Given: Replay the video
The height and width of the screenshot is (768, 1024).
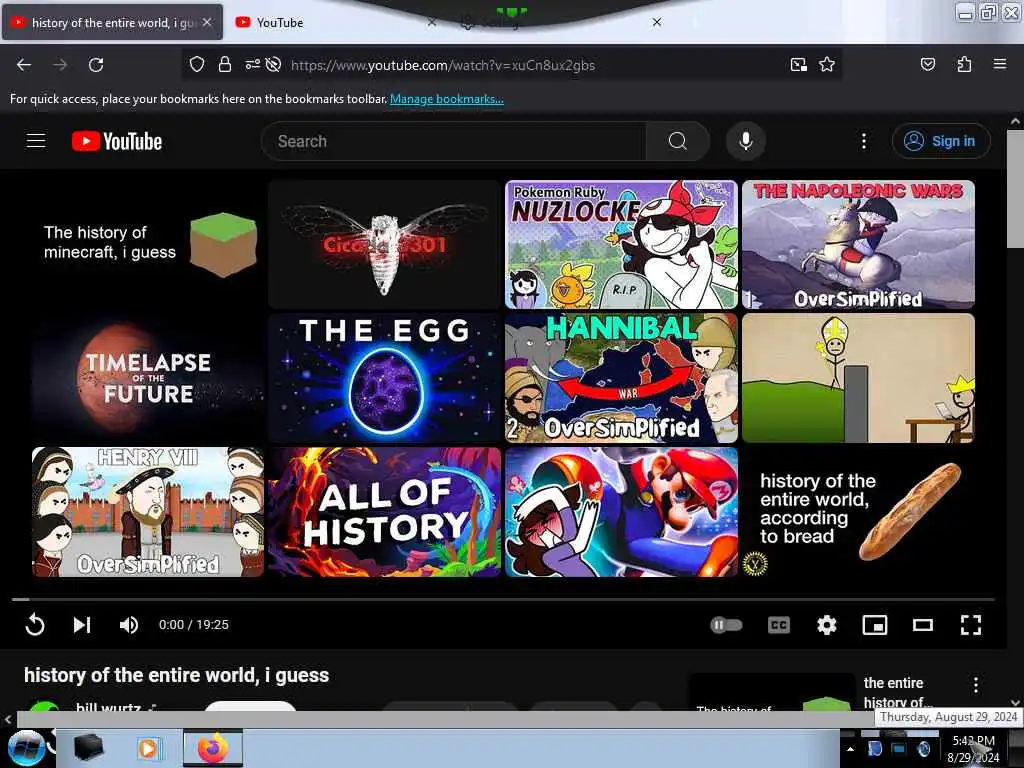Looking at the screenshot, I should 35,625.
